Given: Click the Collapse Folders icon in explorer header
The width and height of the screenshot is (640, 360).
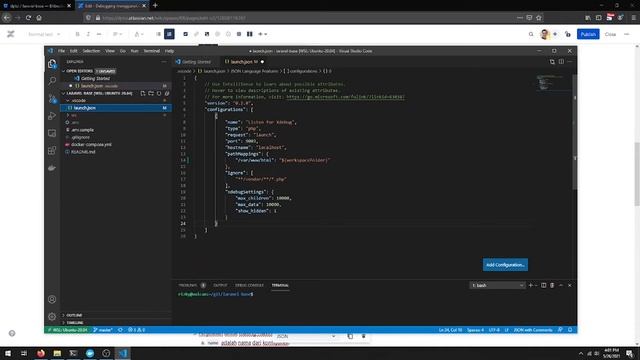Looking at the screenshot, I should pos(167,93).
